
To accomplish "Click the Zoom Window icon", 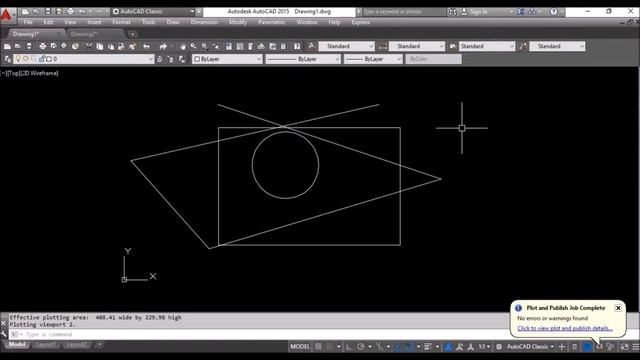I will point(205,47).
